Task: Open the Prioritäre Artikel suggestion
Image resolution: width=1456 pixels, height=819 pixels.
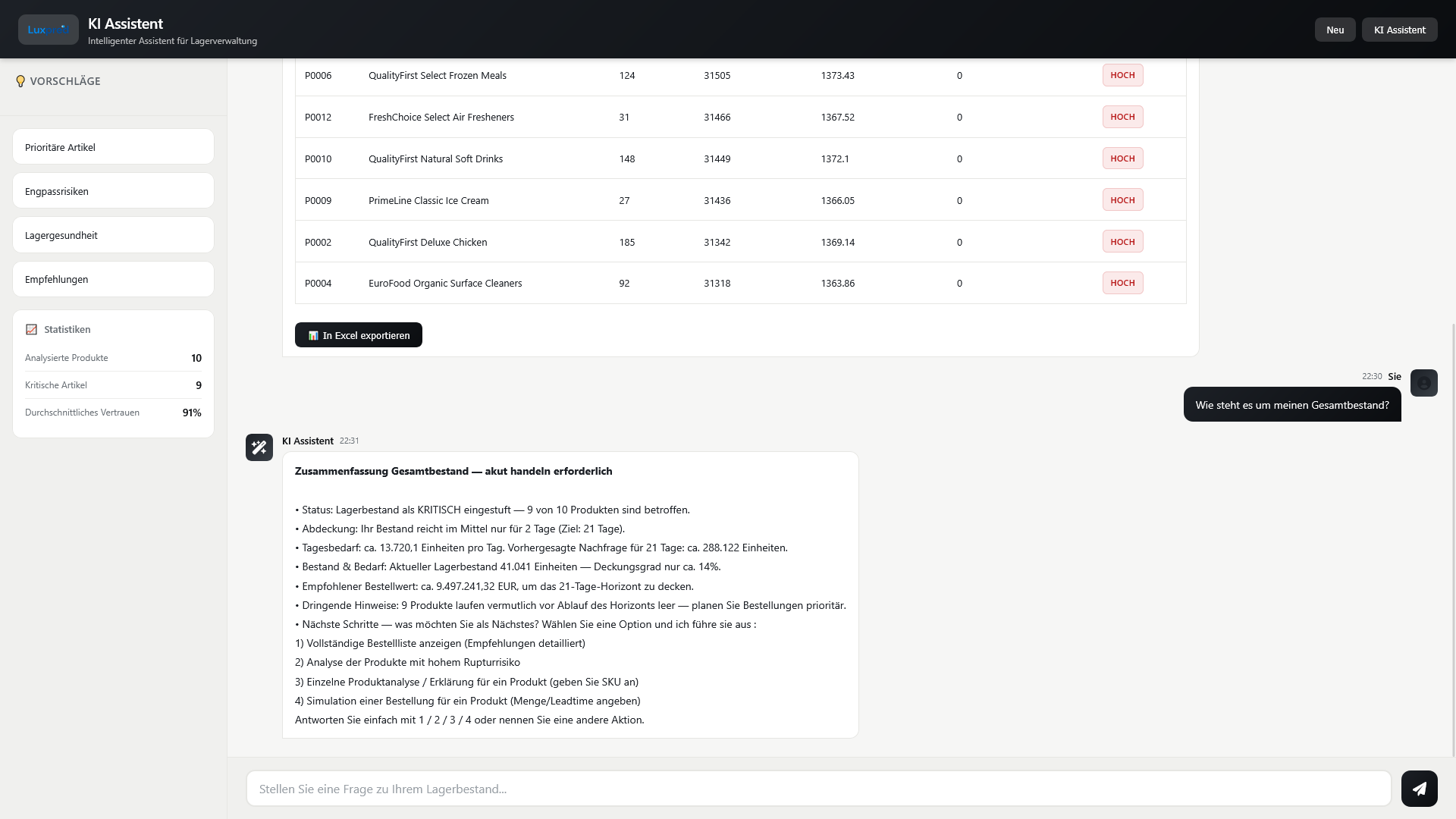Action: tap(113, 147)
